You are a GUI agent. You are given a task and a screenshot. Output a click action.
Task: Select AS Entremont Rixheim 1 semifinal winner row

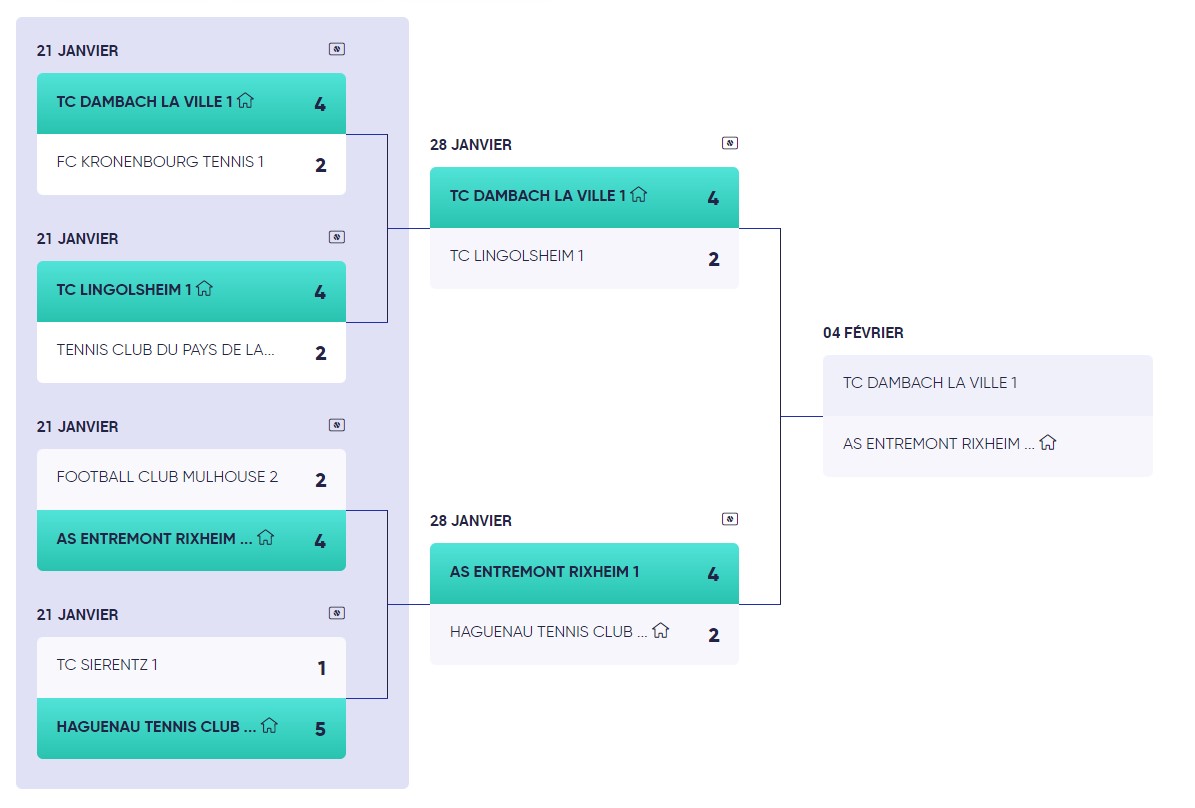tap(584, 573)
